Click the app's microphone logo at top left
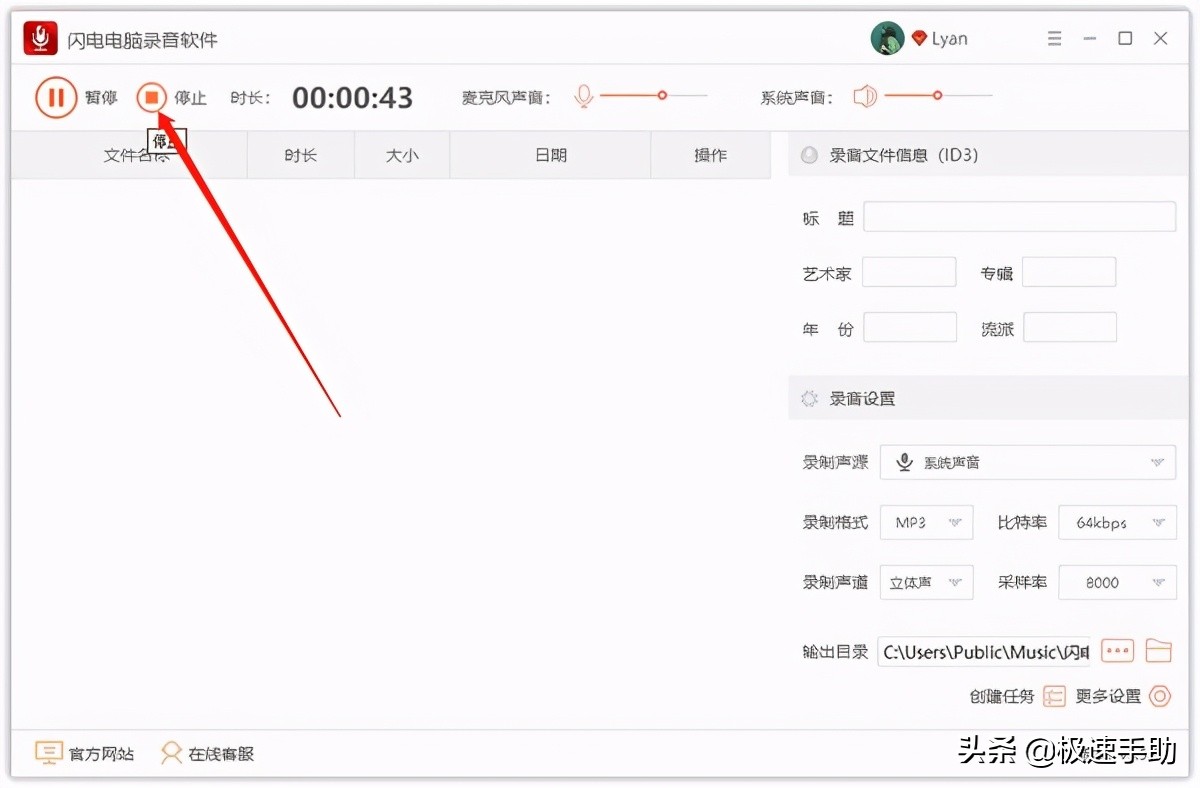The height and width of the screenshot is (788, 1200). point(39,37)
